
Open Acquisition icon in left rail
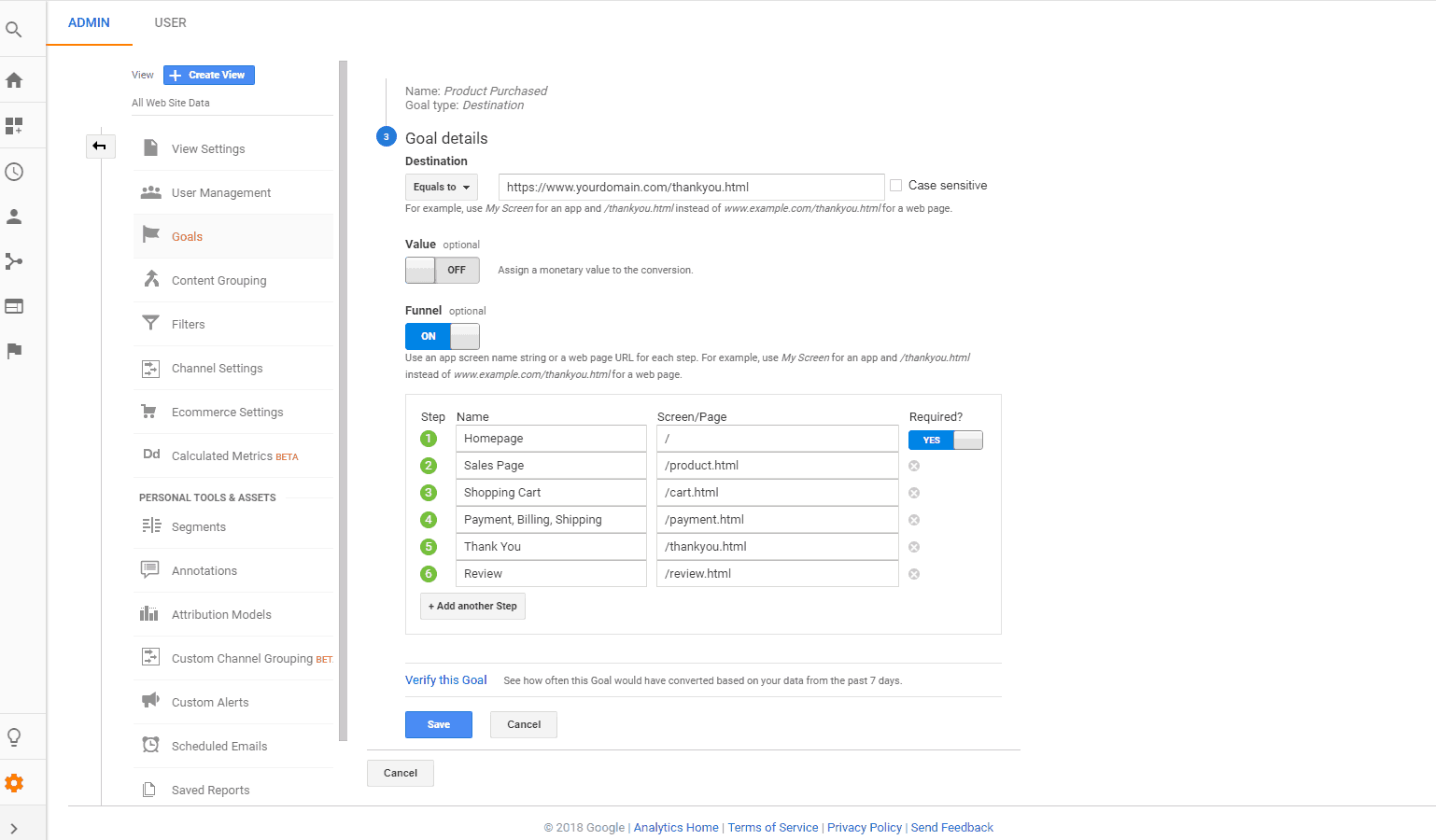[x=14, y=261]
